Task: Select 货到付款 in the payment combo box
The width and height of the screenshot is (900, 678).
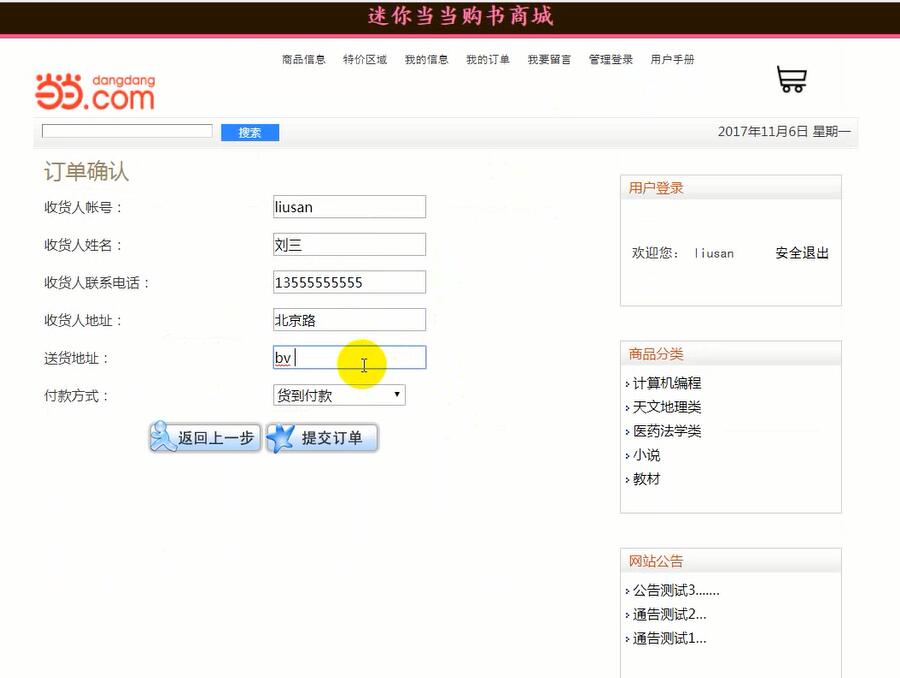Action: [340, 395]
